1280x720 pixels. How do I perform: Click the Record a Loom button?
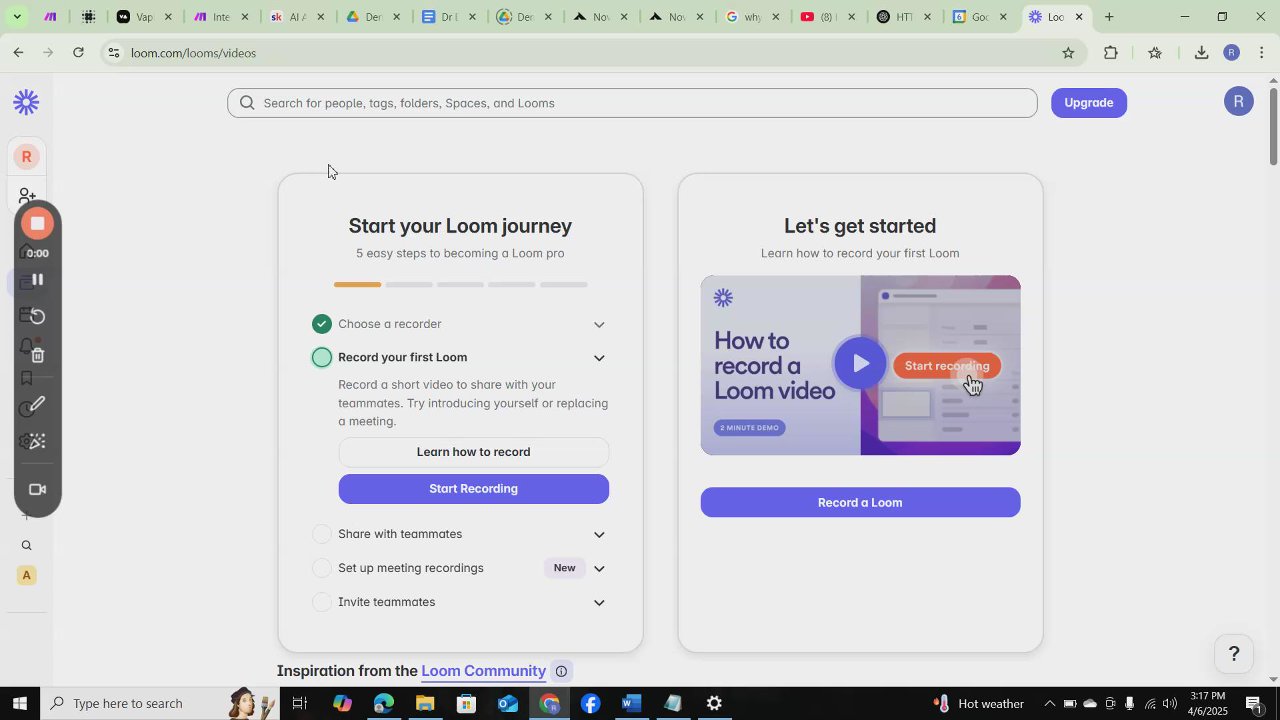point(860,502)
